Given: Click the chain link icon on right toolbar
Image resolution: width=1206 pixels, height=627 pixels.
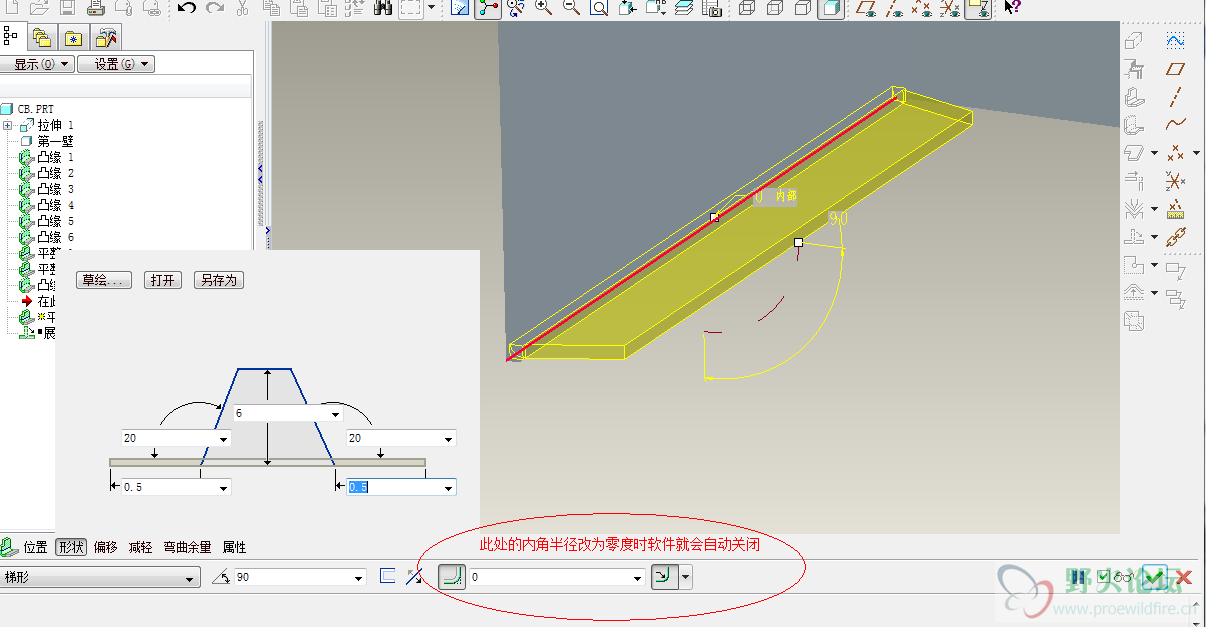Looking at the screenshot, I should click(1176, 237).
